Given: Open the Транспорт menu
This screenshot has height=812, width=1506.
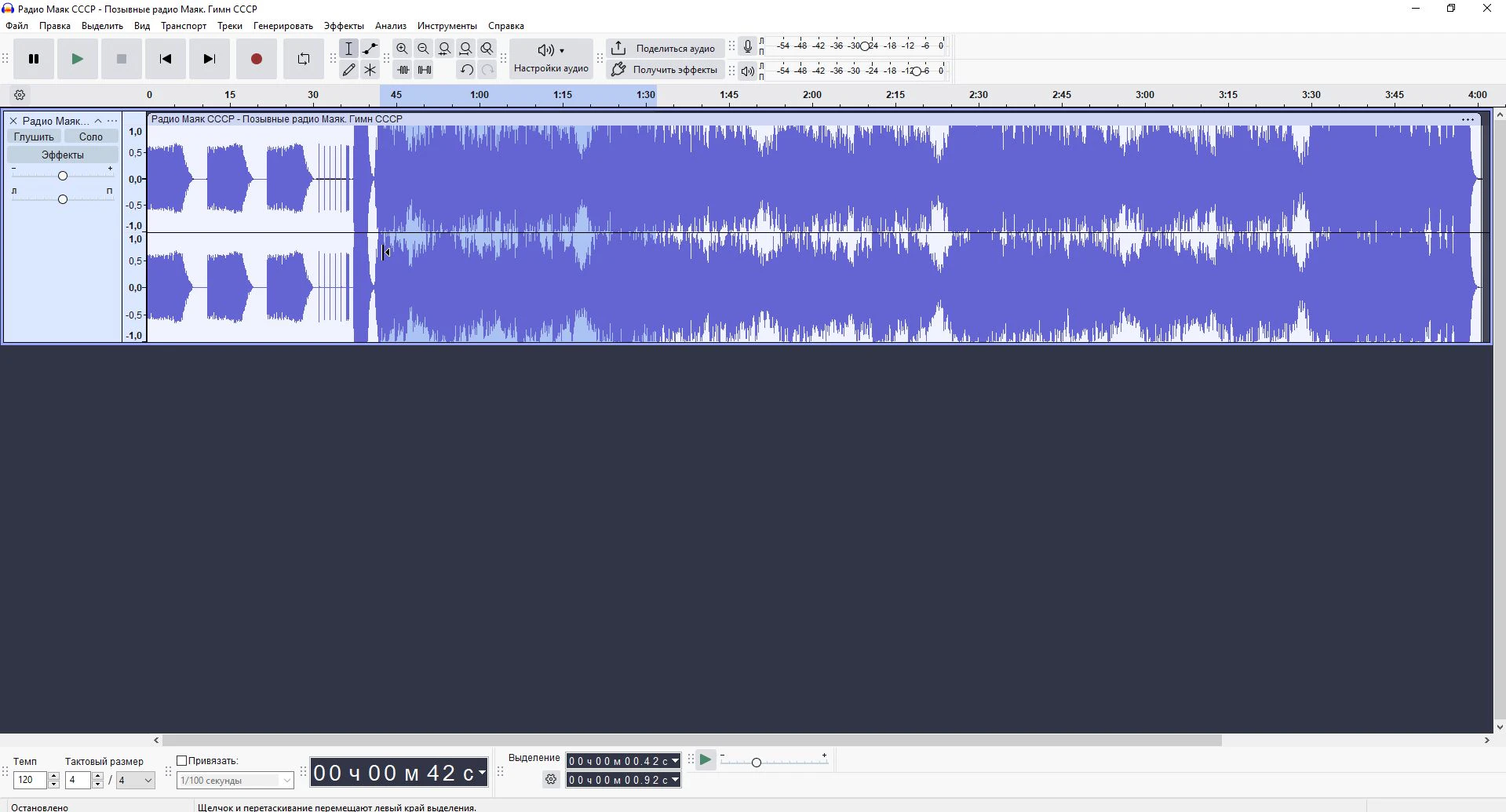Looking at the screenshot, I should point(184,26).
